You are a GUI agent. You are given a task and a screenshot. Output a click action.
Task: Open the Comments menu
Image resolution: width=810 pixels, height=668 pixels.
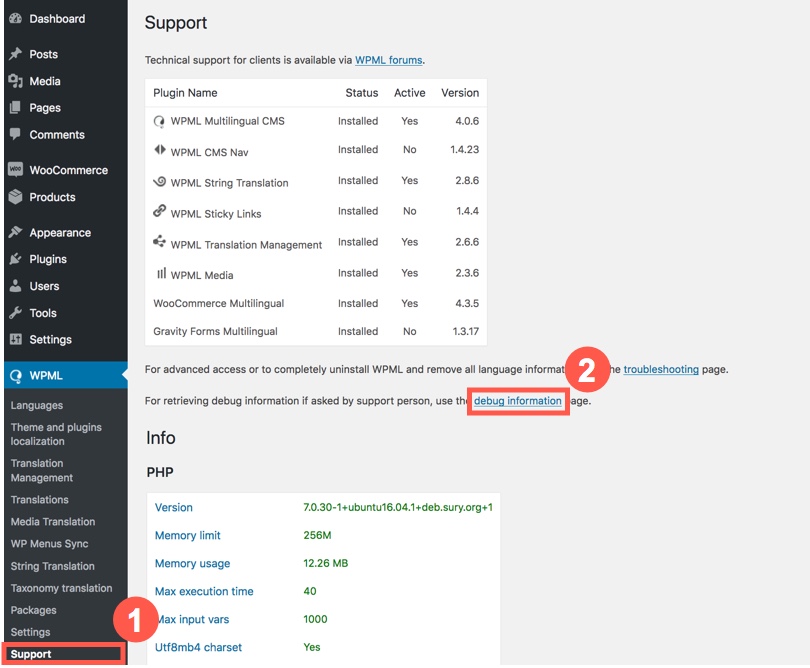[x=57, y=134]
